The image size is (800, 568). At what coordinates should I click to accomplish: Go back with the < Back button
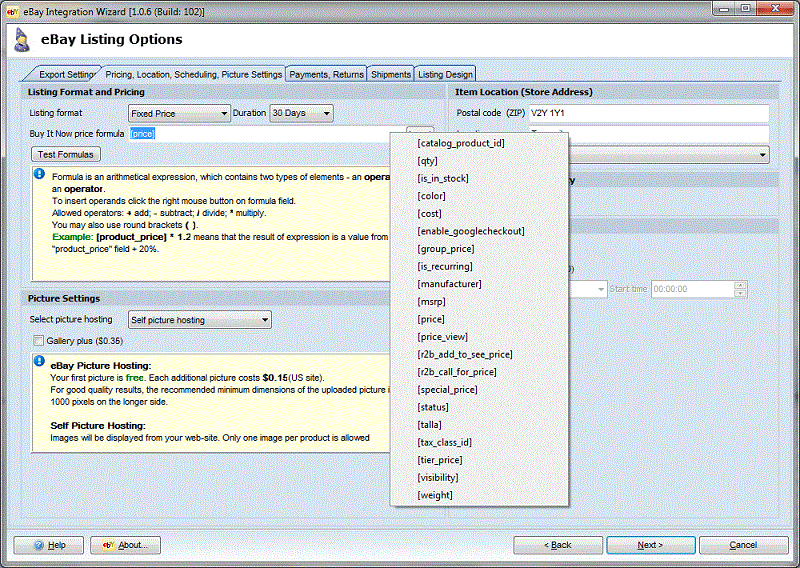(x=558, y=545)
